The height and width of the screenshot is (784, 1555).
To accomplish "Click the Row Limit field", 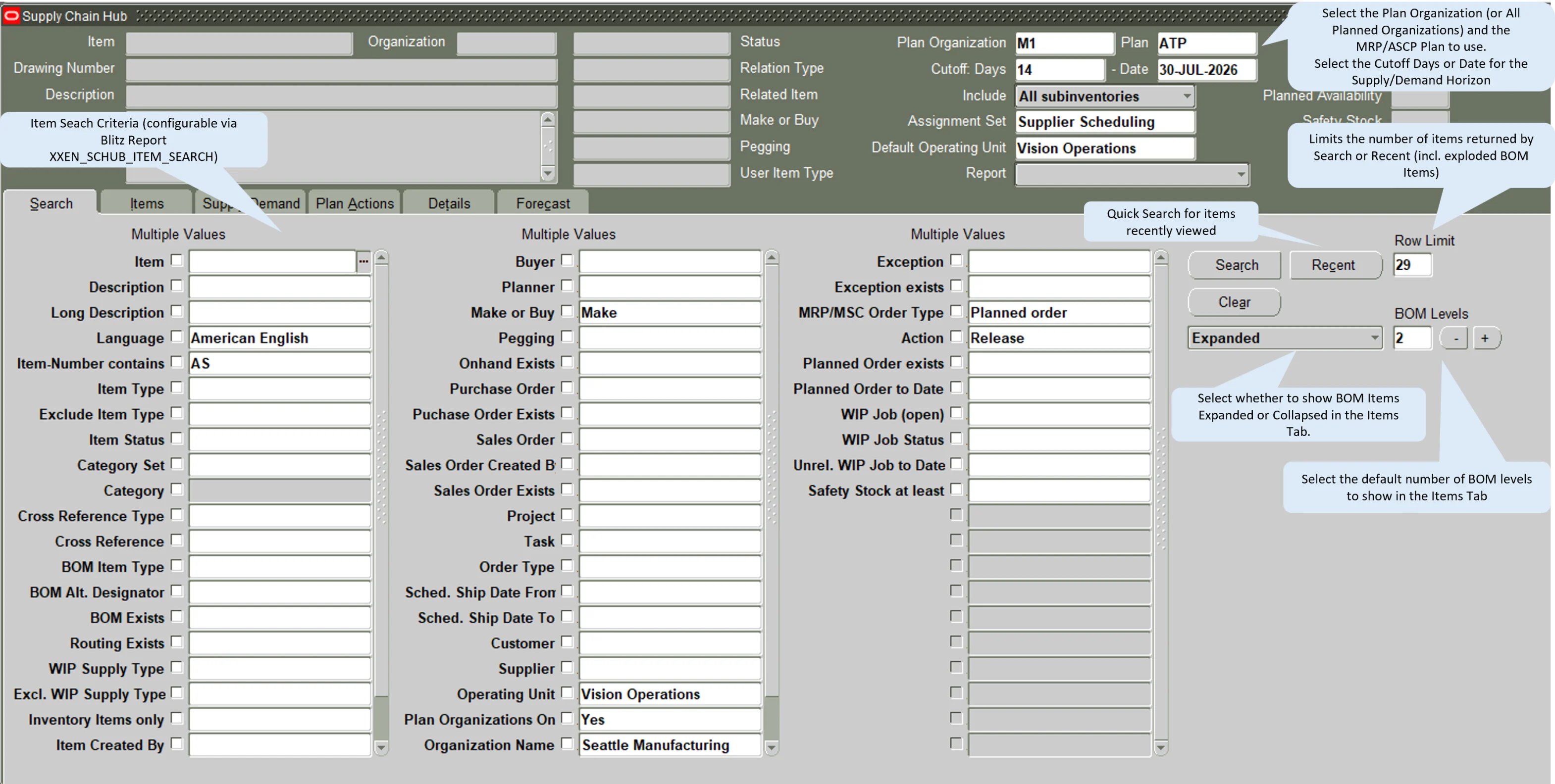I will click(1412, 265).
